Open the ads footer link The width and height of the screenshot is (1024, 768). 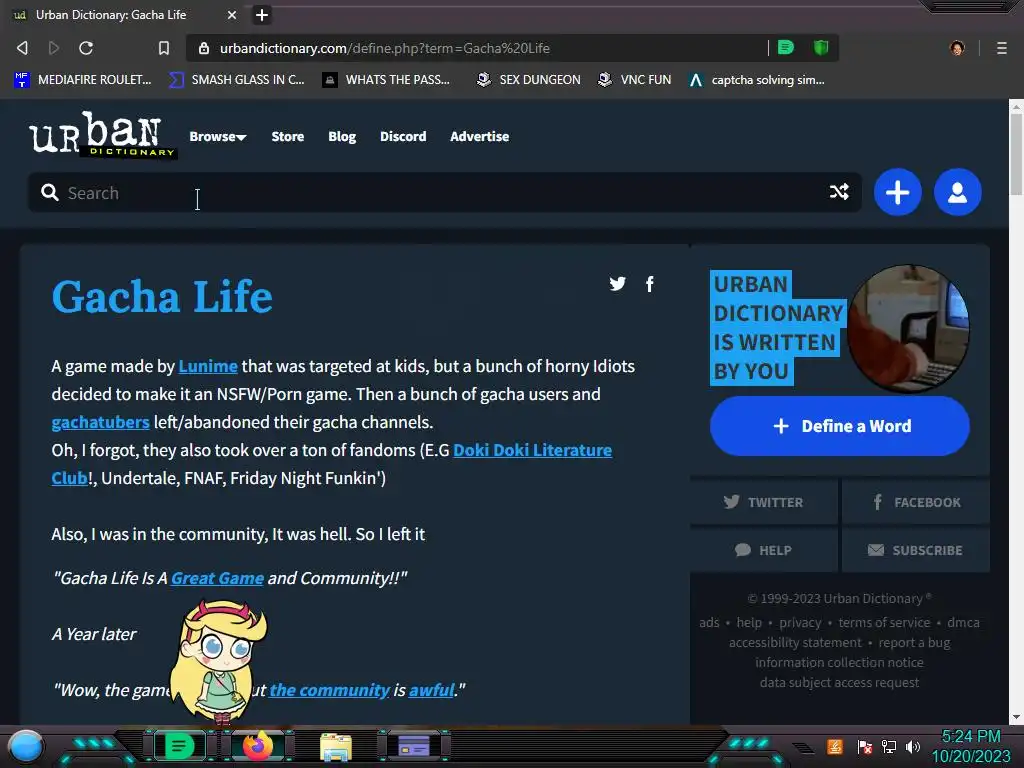(709, 622)
